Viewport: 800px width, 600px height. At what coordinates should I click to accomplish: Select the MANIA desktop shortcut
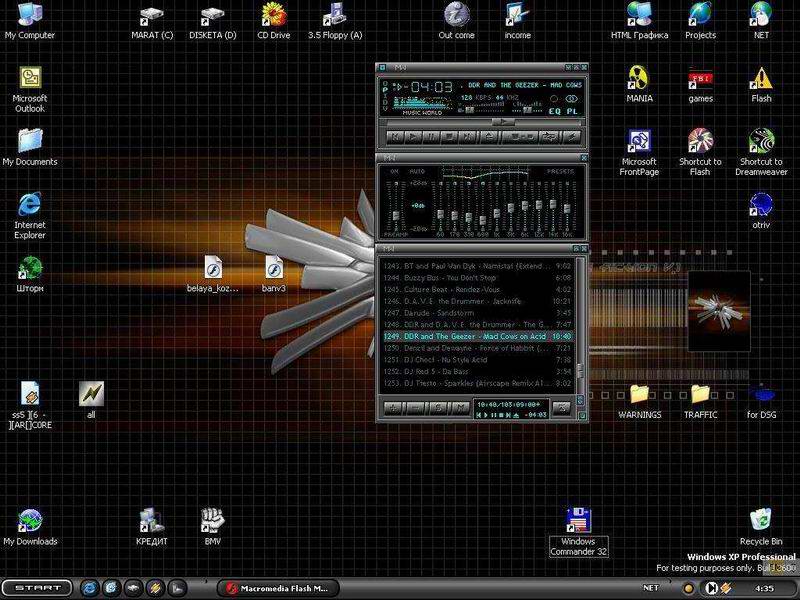tap(639, 84)
